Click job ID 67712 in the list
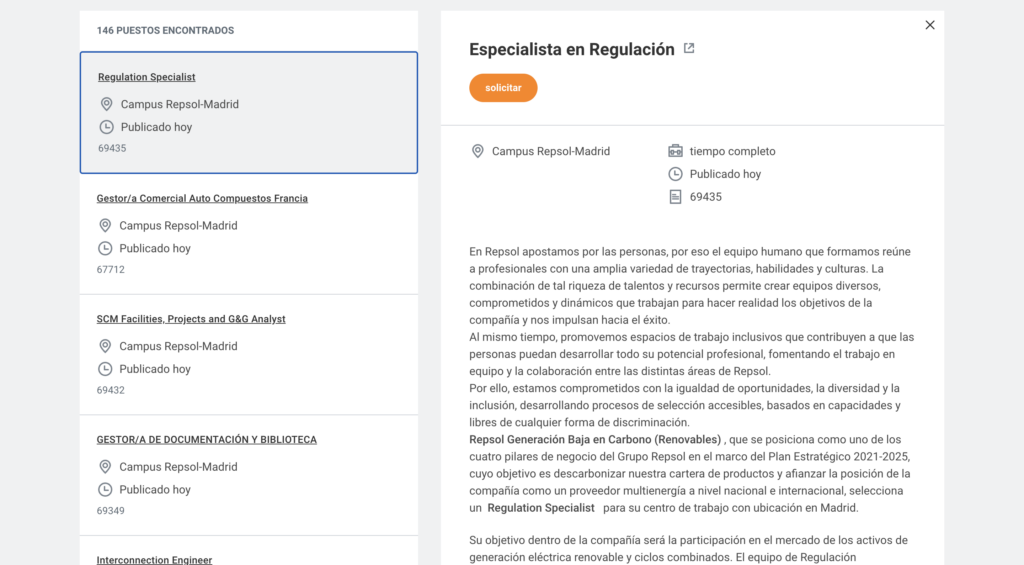1024x565 pixels. tap(111, 270)
